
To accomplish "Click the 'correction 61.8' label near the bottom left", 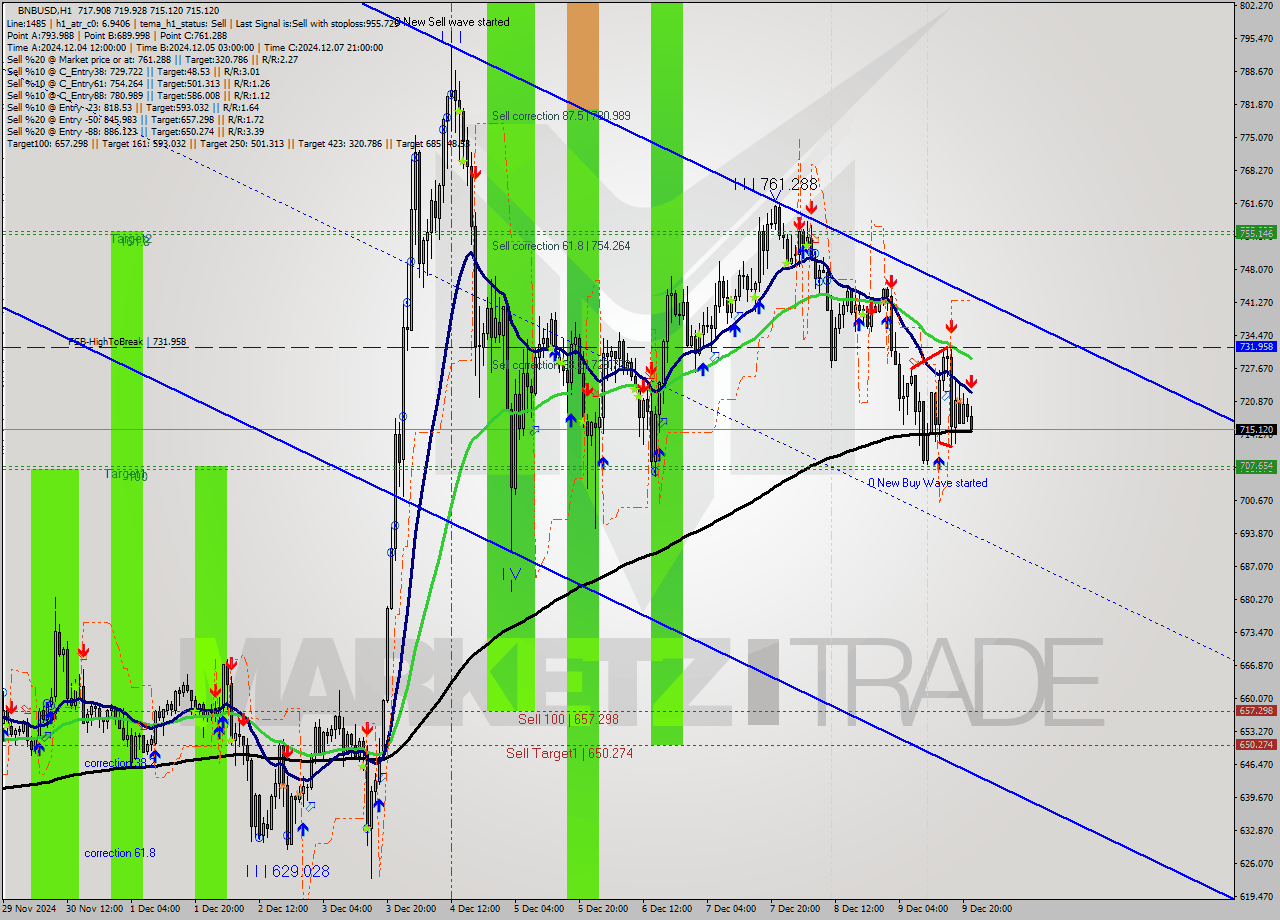I will 120,853.
